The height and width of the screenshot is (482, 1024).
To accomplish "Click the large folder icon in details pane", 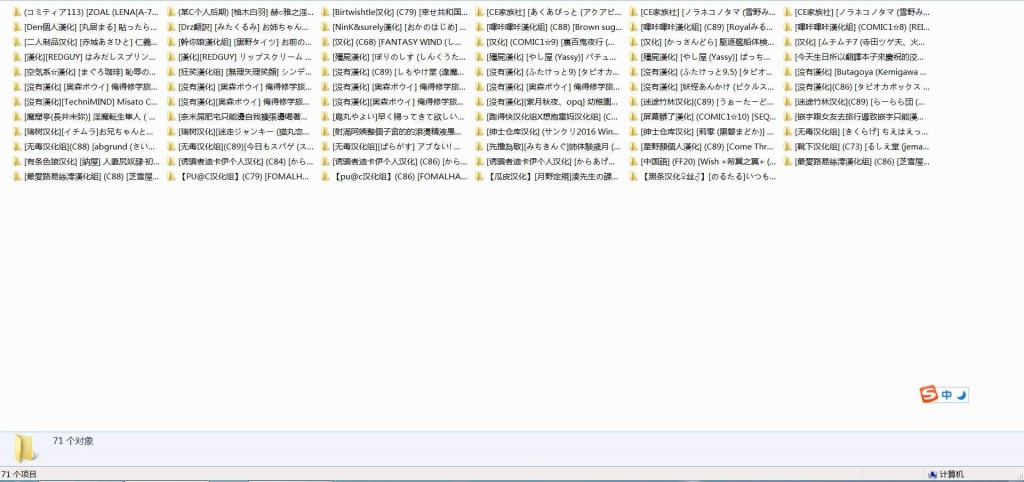I will 25,449.
